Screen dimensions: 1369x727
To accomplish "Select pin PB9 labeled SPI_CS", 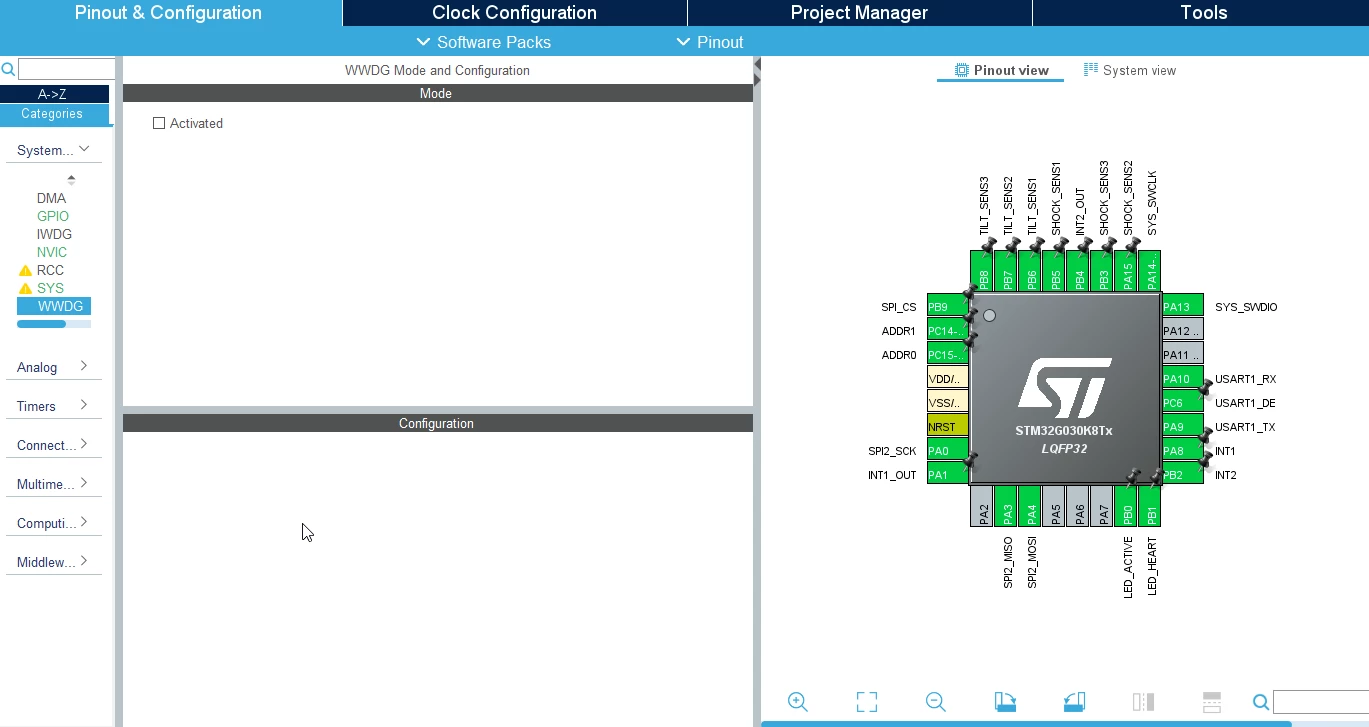I will pos(947,307).
